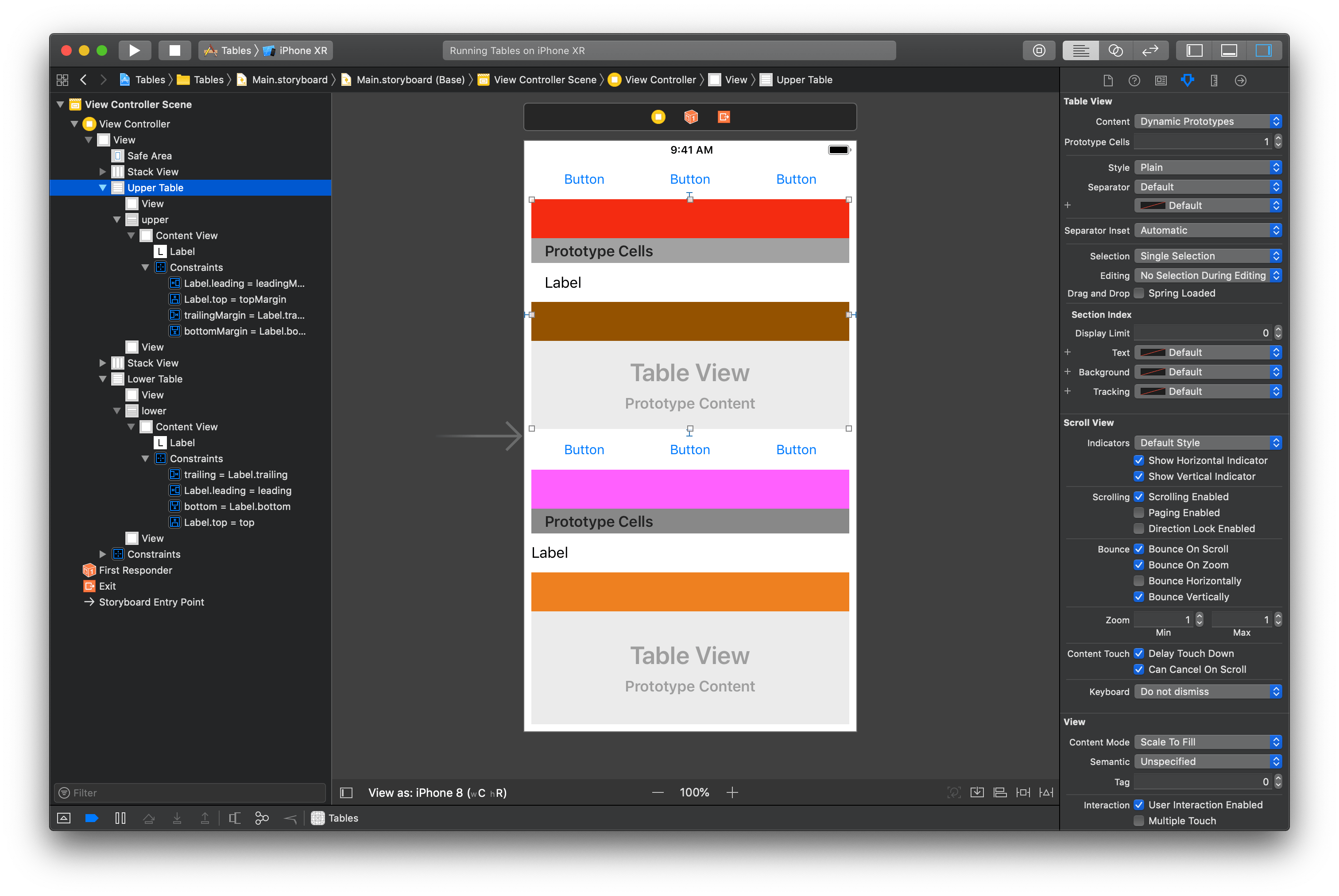Click the Run play button
The width and height of the screenshot is (1339, 896).
point(134,50)
